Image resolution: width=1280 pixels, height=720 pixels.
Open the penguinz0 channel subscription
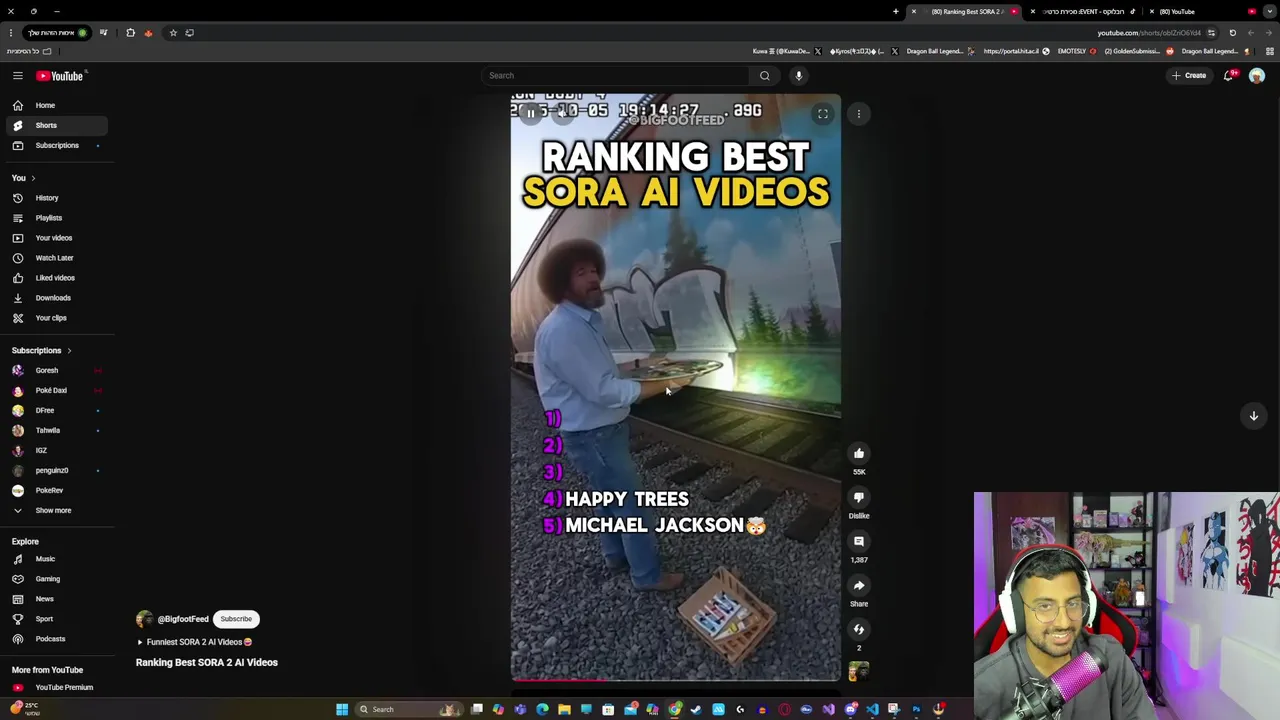pos(55,471)
